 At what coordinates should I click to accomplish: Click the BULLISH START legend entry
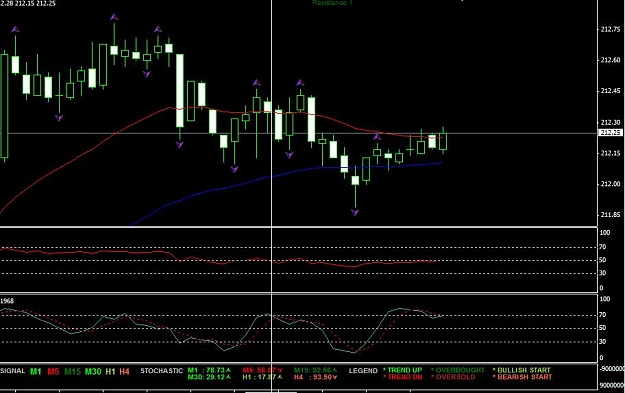pos(522,370)
